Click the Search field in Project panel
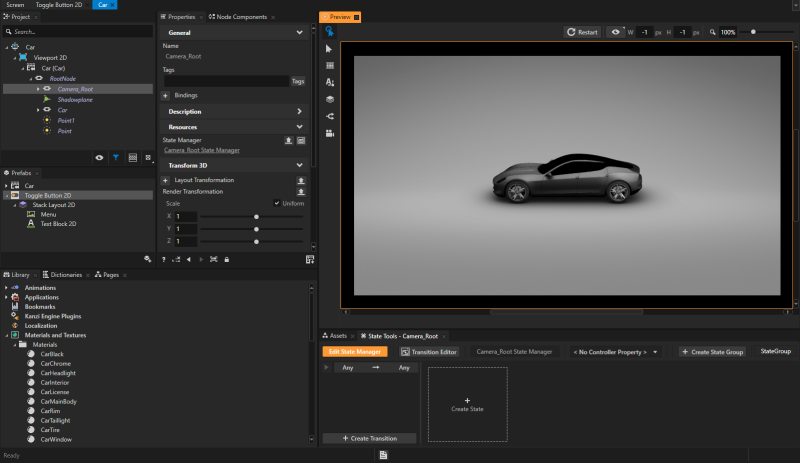 pos(80,32)
